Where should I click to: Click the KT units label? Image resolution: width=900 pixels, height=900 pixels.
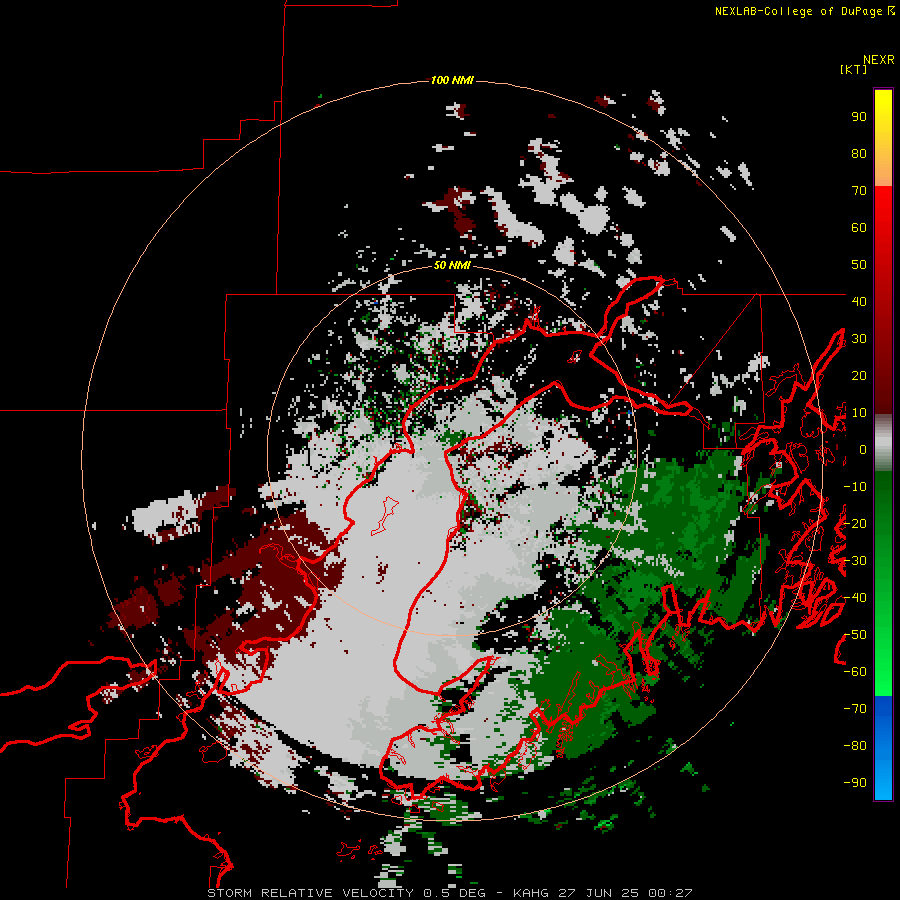[x=853, y=69]
